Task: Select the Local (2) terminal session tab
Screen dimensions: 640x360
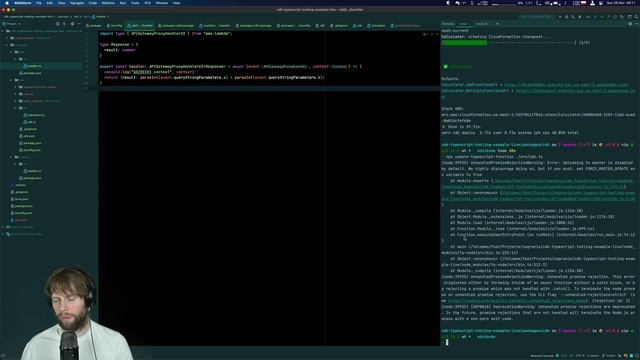Action: coord(482,24)
